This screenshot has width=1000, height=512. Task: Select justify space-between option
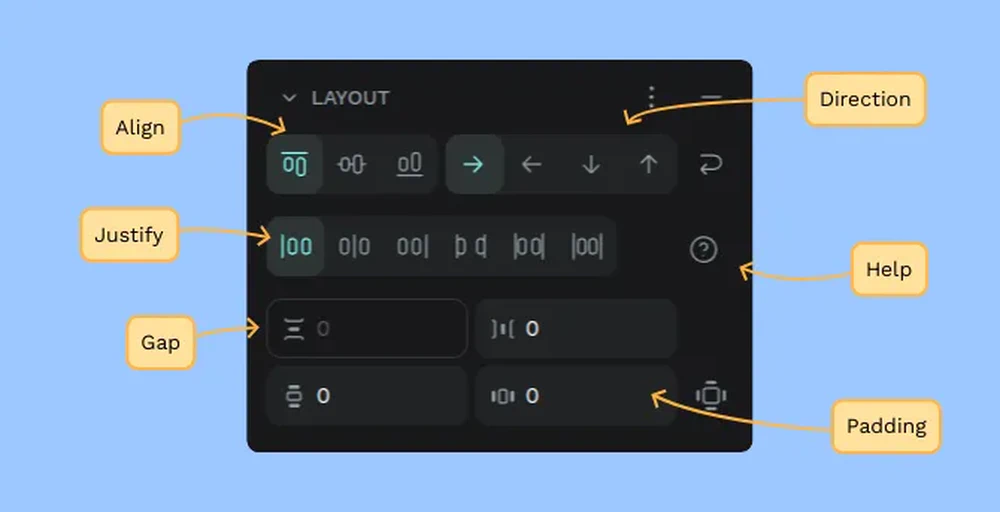coord(471,246)
